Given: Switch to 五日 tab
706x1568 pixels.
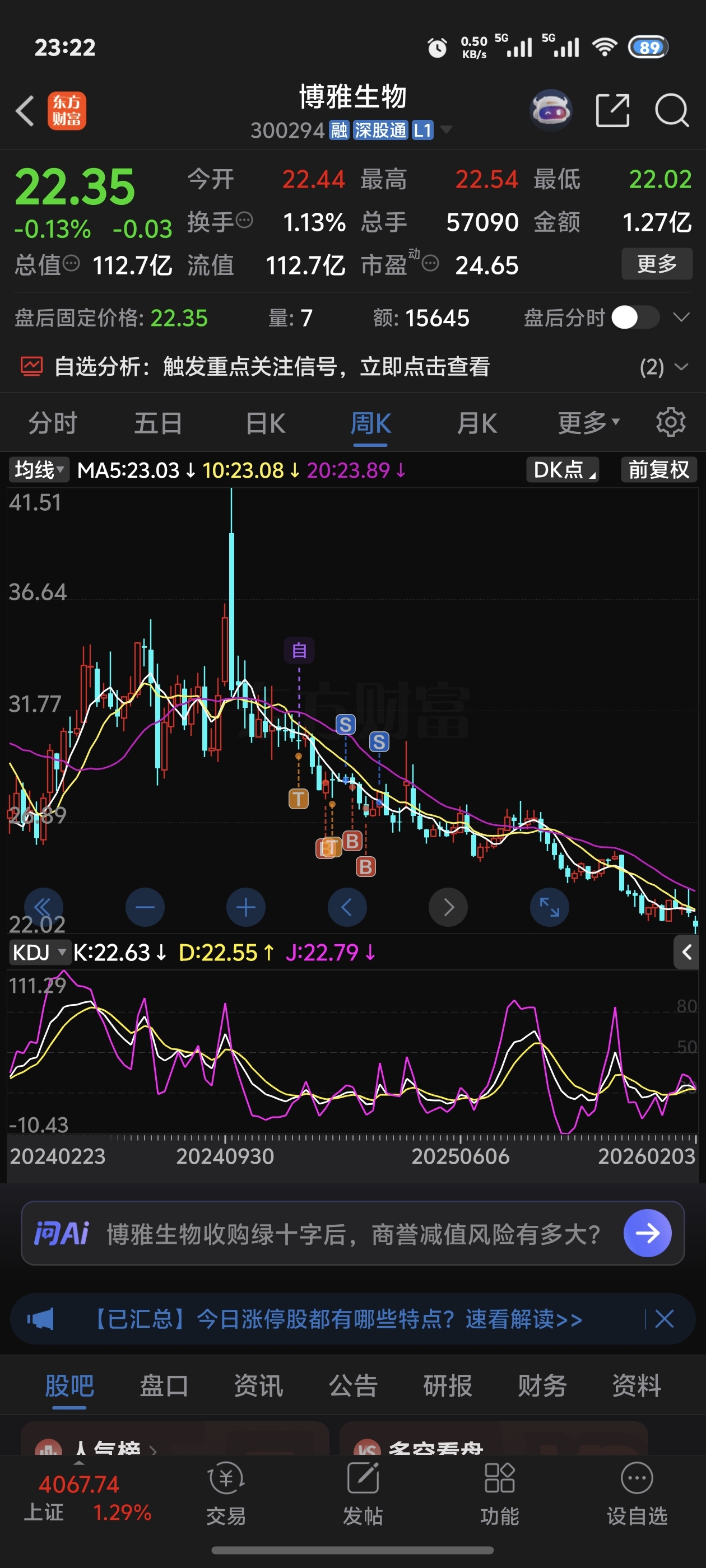Looking at the screenshot, I should (159, 422).
